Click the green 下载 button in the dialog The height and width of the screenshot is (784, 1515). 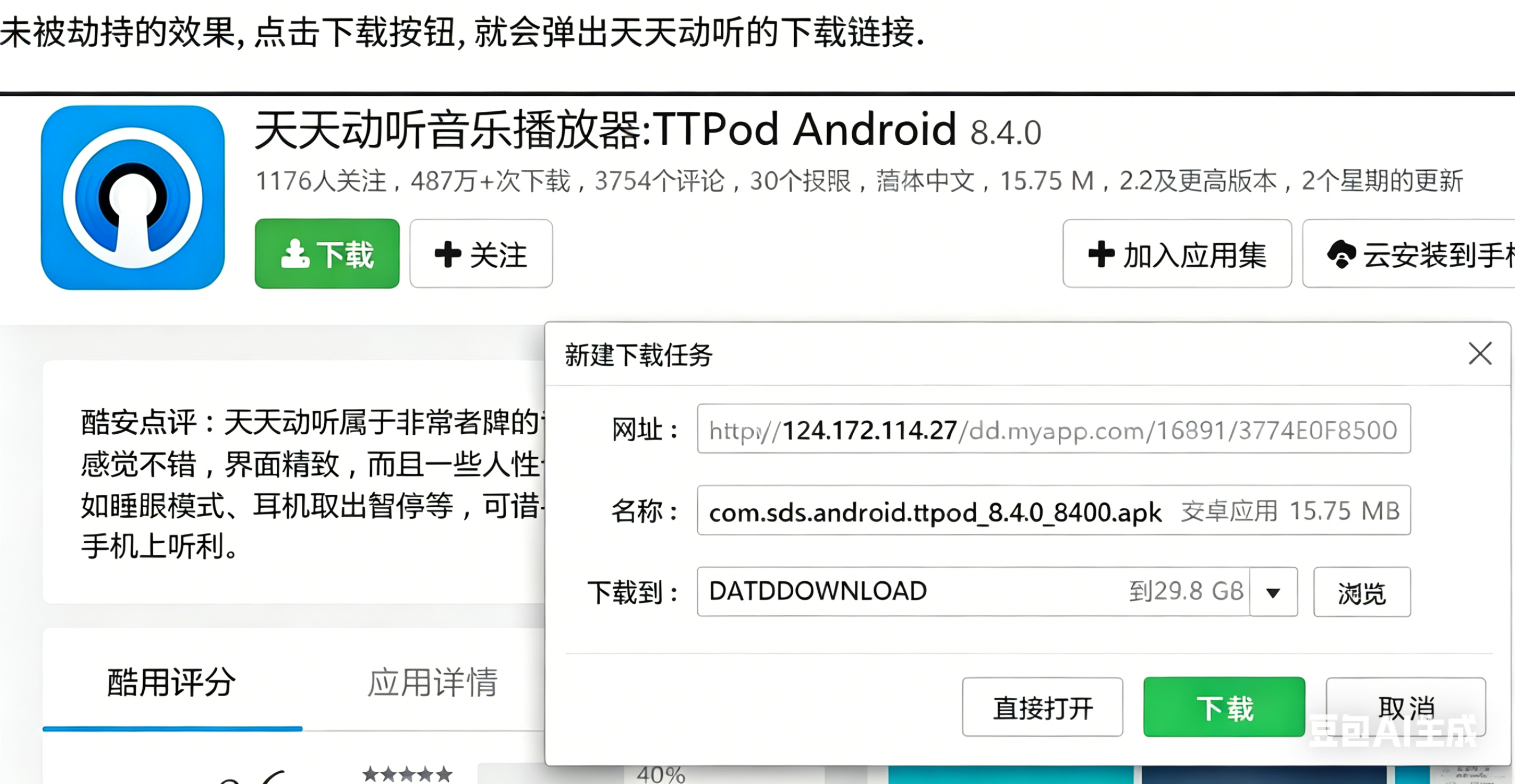(x=1224, y=707)
